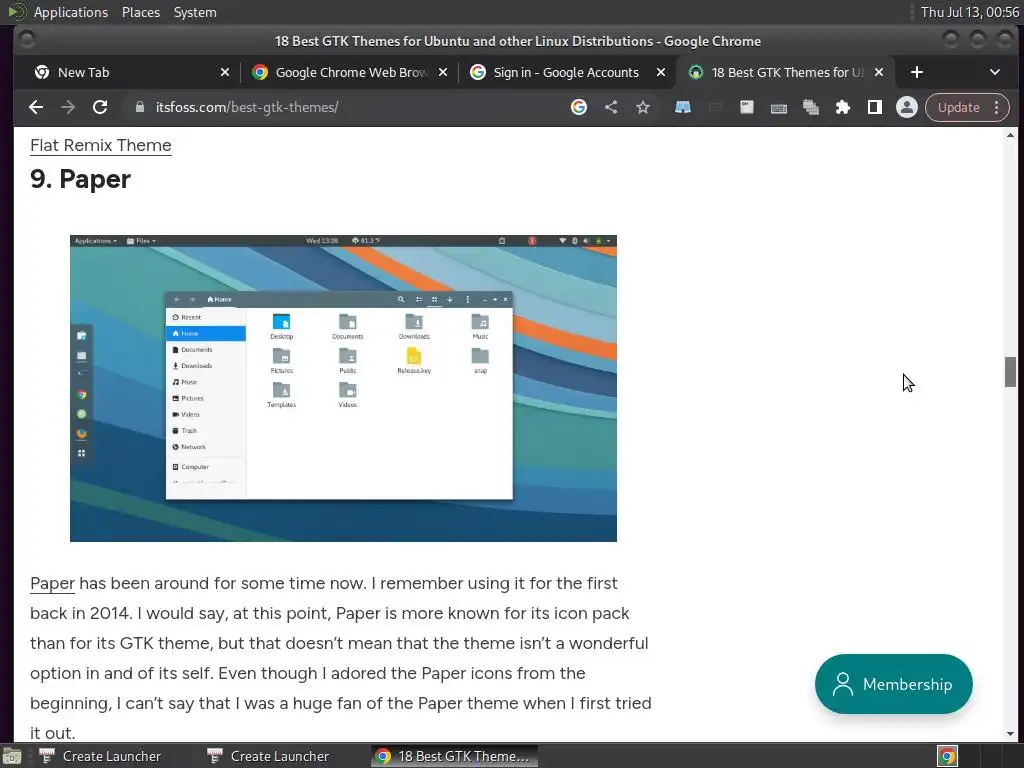The height and width of the screenshot is (768, 1024).
Task: Click Chrome icon in bottom-right tray
Action: (x=947, y=756)
